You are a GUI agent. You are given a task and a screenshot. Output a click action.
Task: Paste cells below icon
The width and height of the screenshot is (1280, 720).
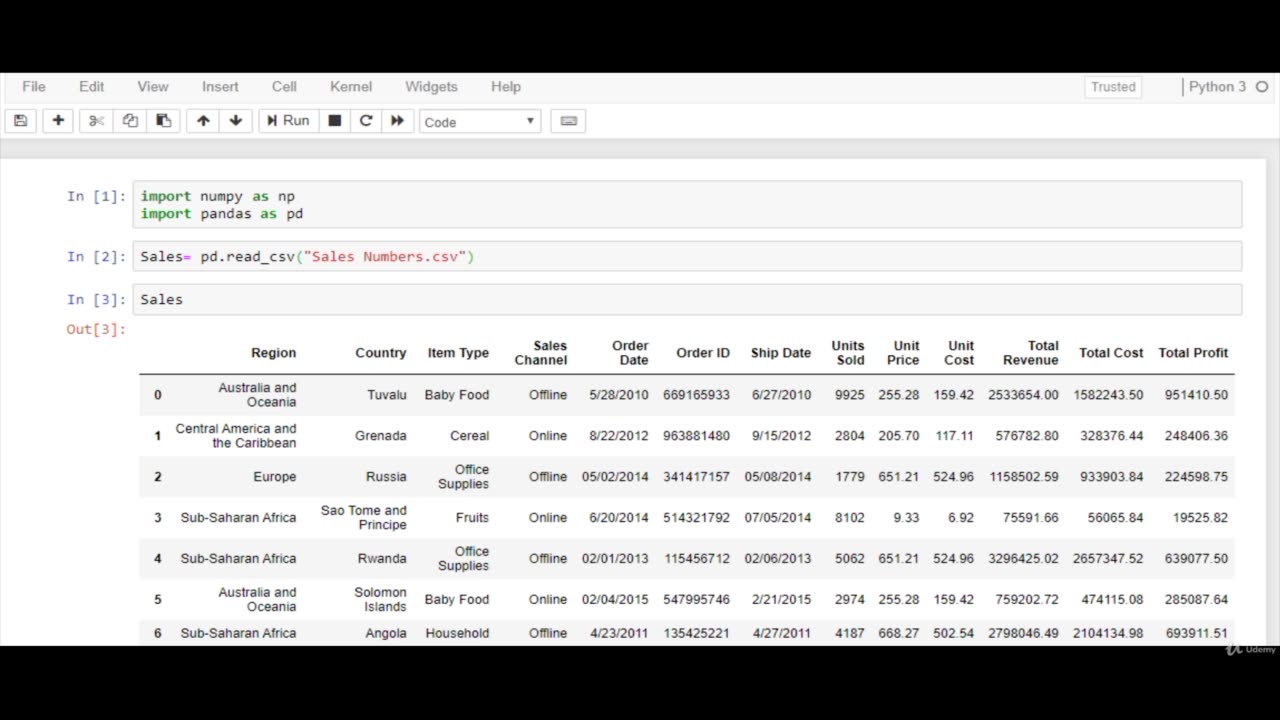coord(163,121)
